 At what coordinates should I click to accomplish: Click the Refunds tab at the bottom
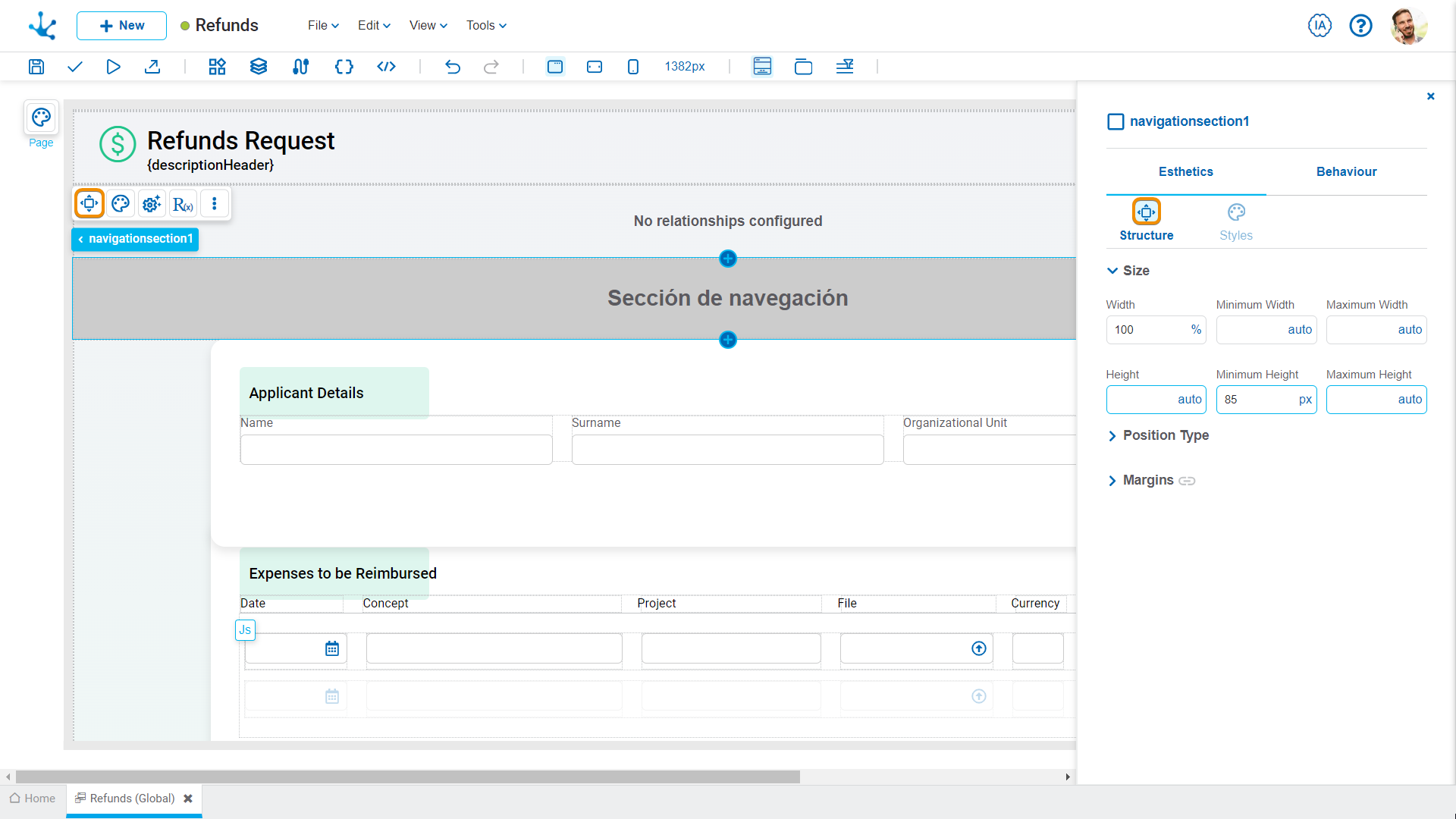coord(130,798)
